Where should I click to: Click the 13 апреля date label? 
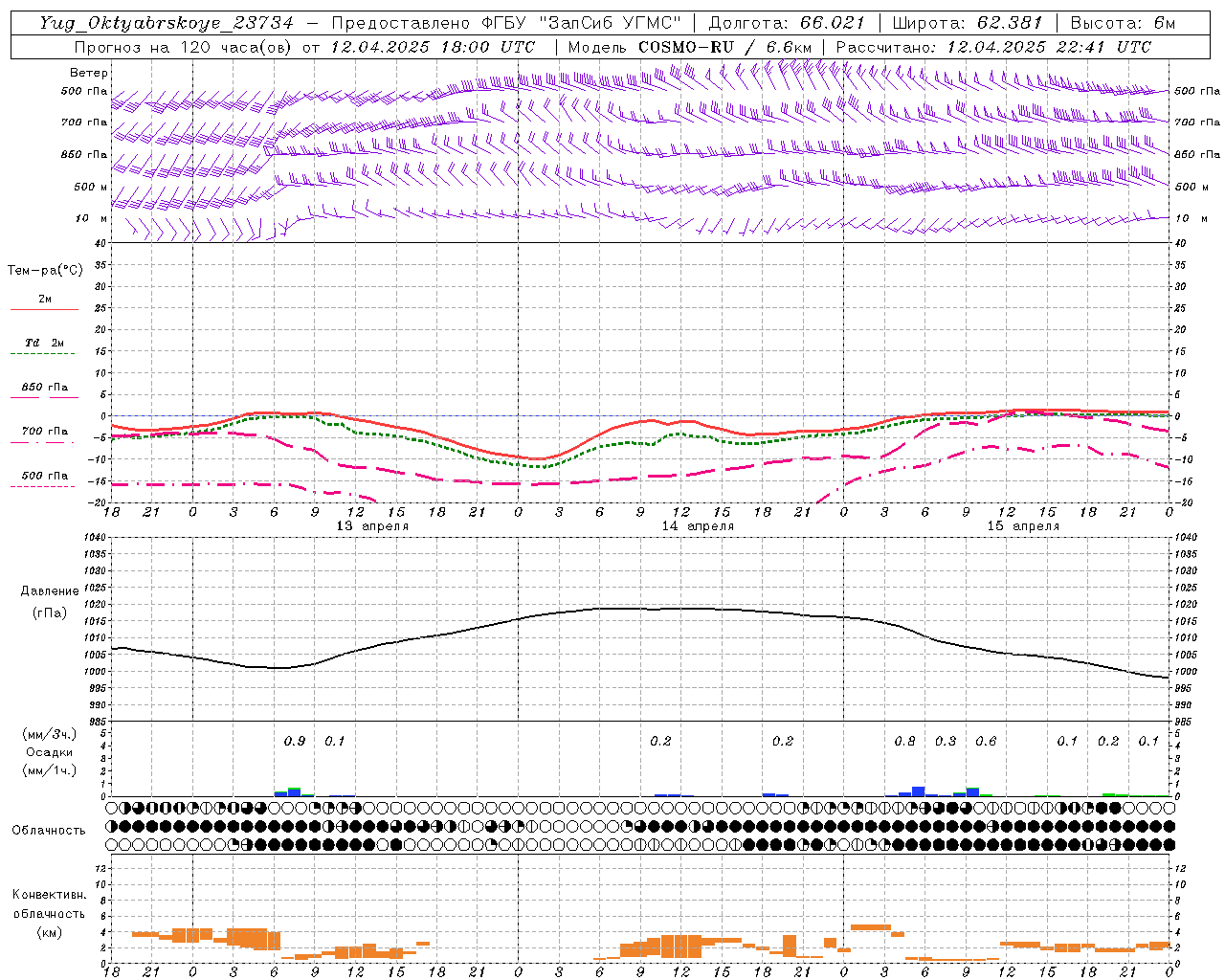tap(372, 526)
